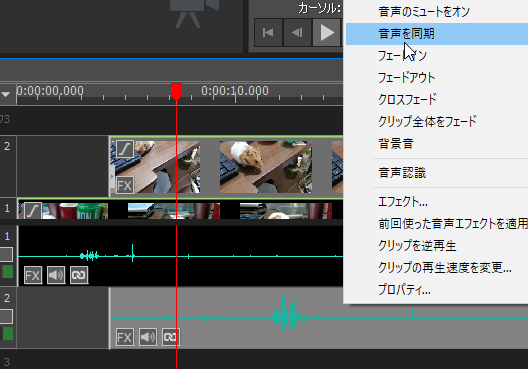The image size is (528, 369).
Task: Toggle gray button on audio track 1 header
Action: point(6,255)
